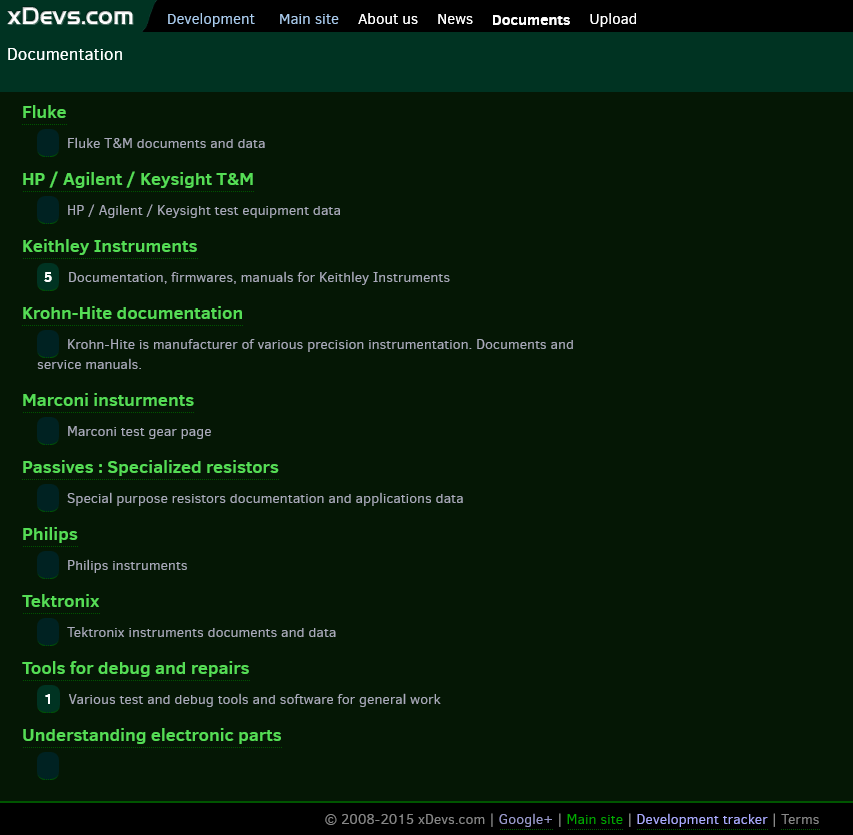Open Krohn-Hite documentation category
This screenshot has height=835, width=853.
click(132, 313)
